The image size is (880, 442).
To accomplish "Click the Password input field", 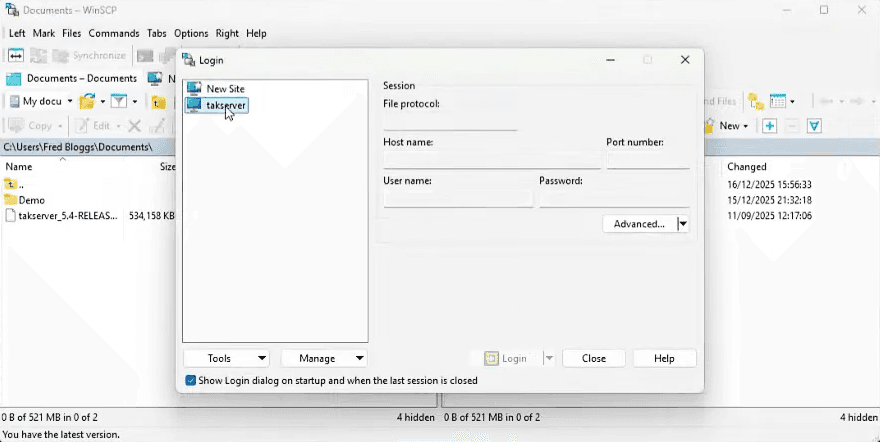I will point(614,199).
